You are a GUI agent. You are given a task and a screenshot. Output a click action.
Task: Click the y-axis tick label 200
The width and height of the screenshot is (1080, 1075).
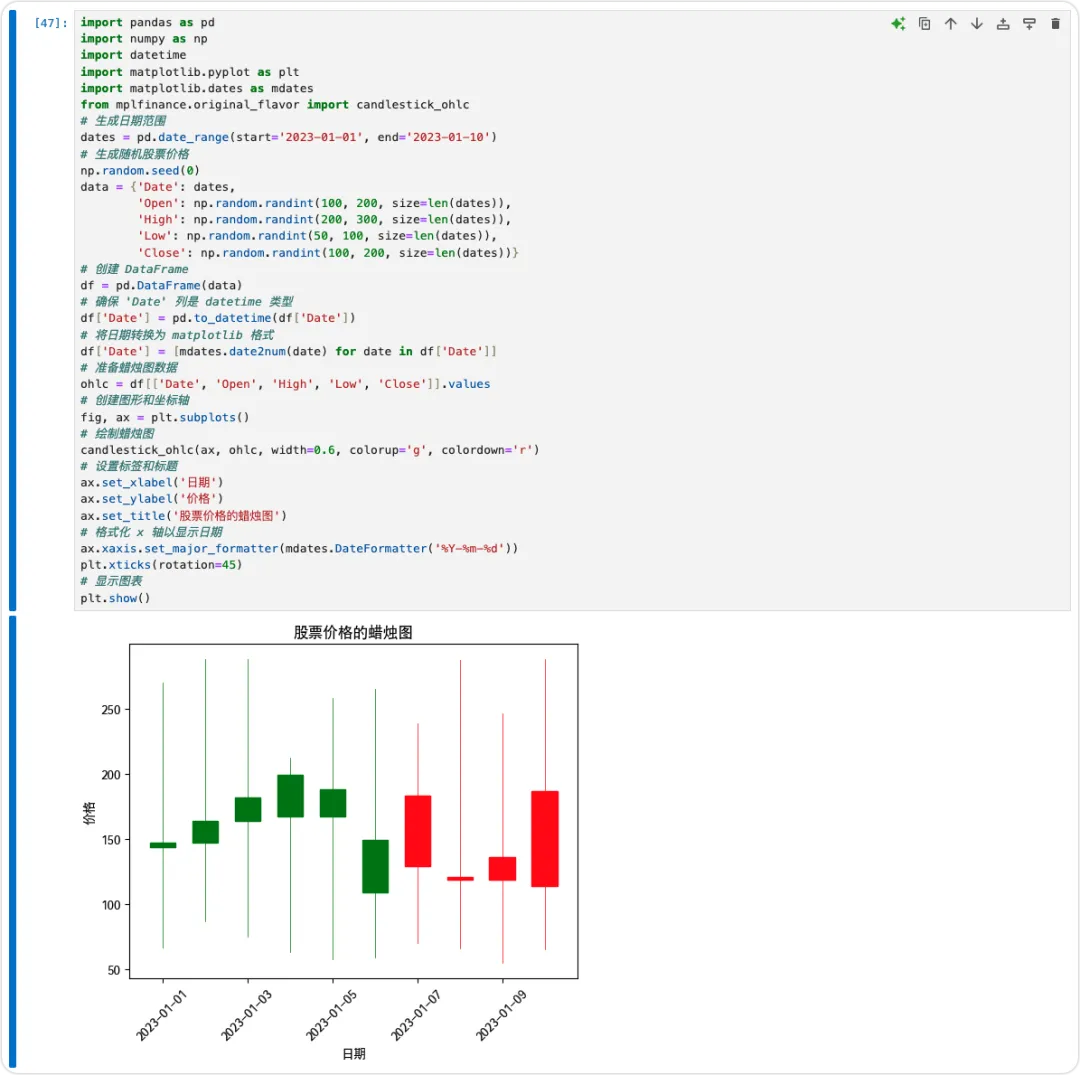tap(111, 775)
